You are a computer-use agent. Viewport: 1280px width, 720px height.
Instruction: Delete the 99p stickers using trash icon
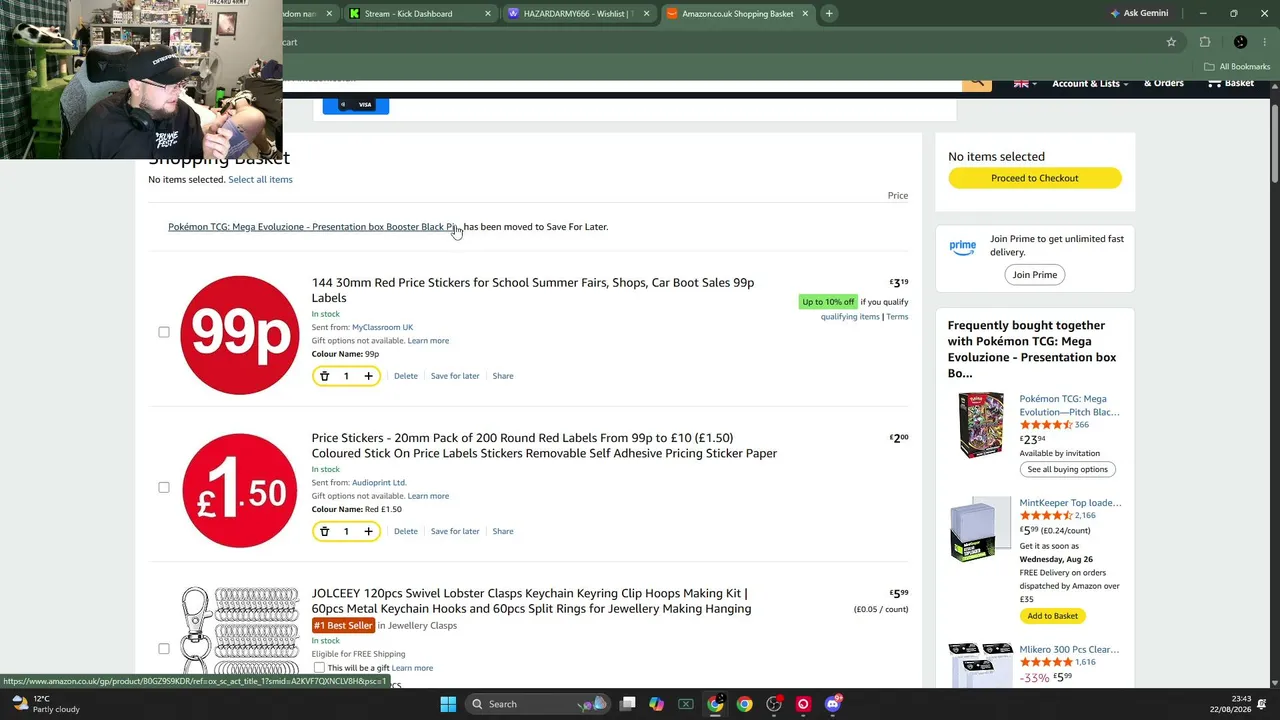[324, 376]
